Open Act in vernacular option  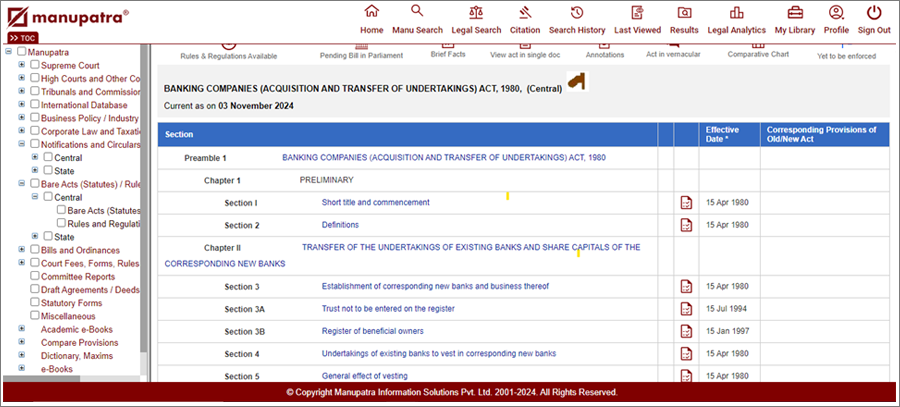coord(673,54)
